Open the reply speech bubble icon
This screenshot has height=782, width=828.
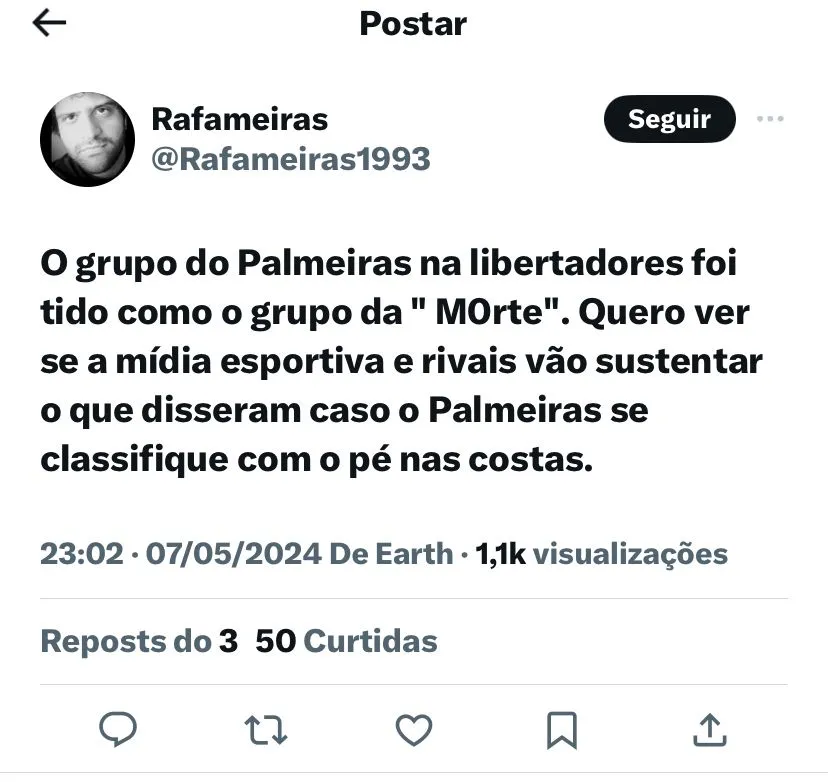point(118,729)
